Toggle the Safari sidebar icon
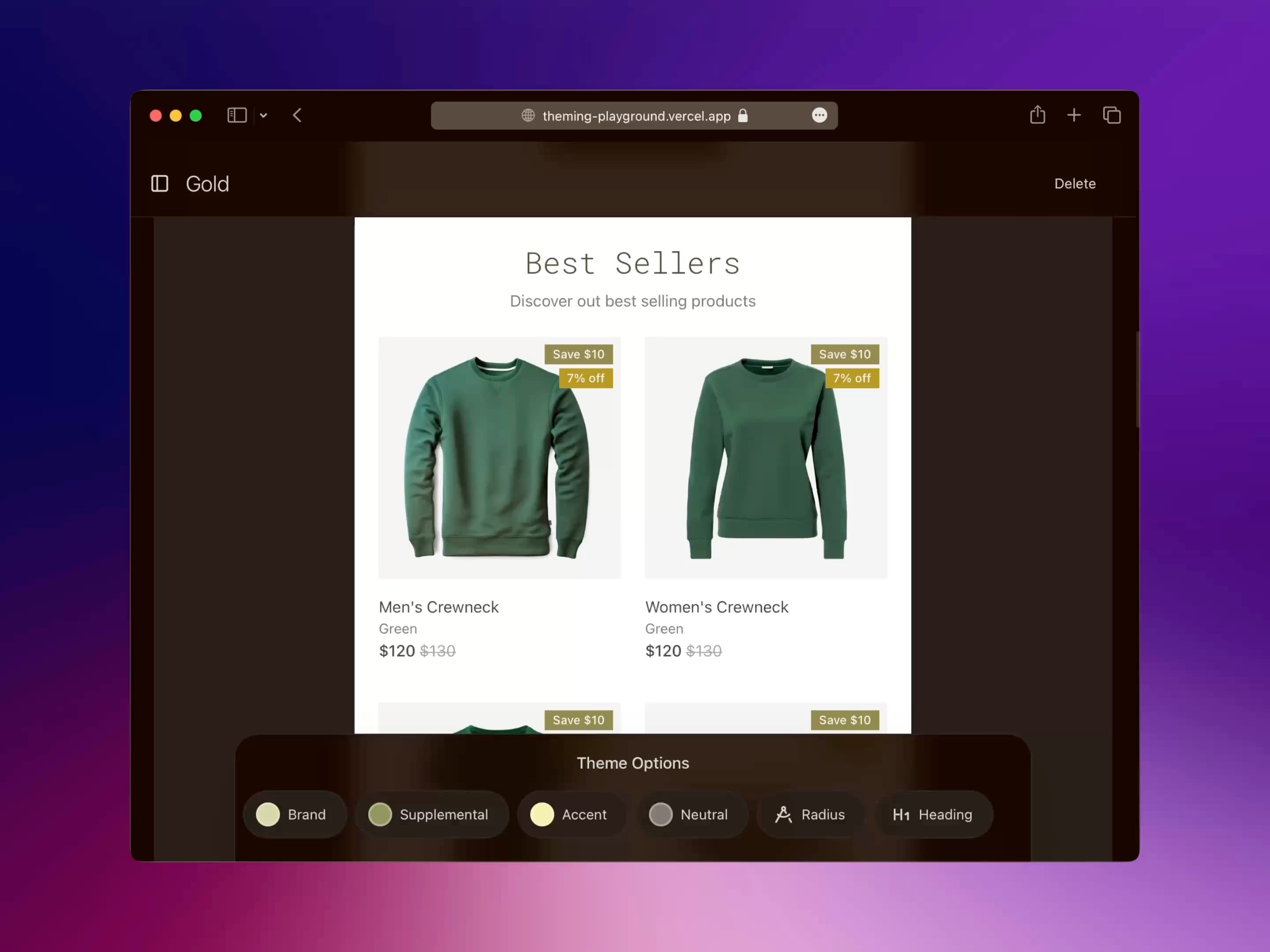The height and width of the screenshot is (952, 1270). pyautogui.click(x=236, y=115)
